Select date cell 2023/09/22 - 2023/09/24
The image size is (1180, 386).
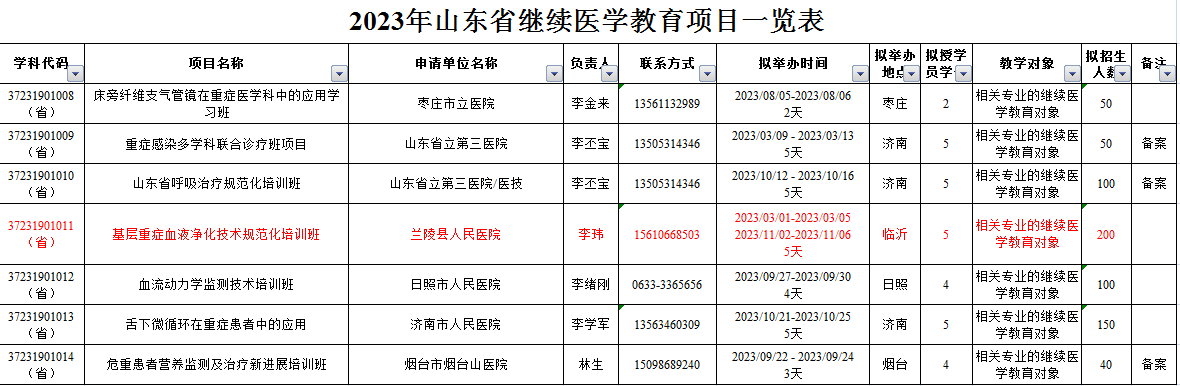tap(793, 364)
